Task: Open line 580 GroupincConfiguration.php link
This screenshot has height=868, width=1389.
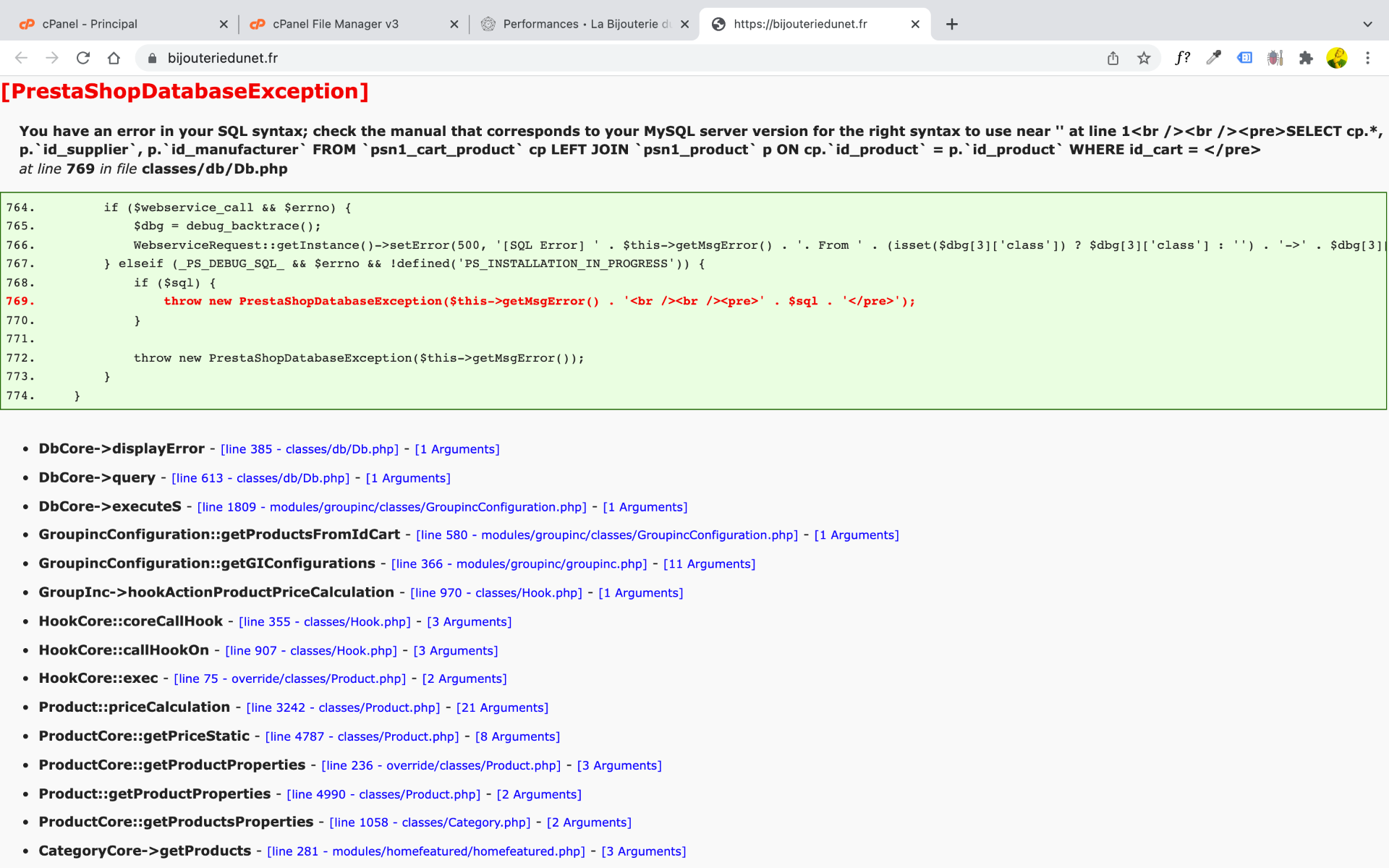Action: 607,535
